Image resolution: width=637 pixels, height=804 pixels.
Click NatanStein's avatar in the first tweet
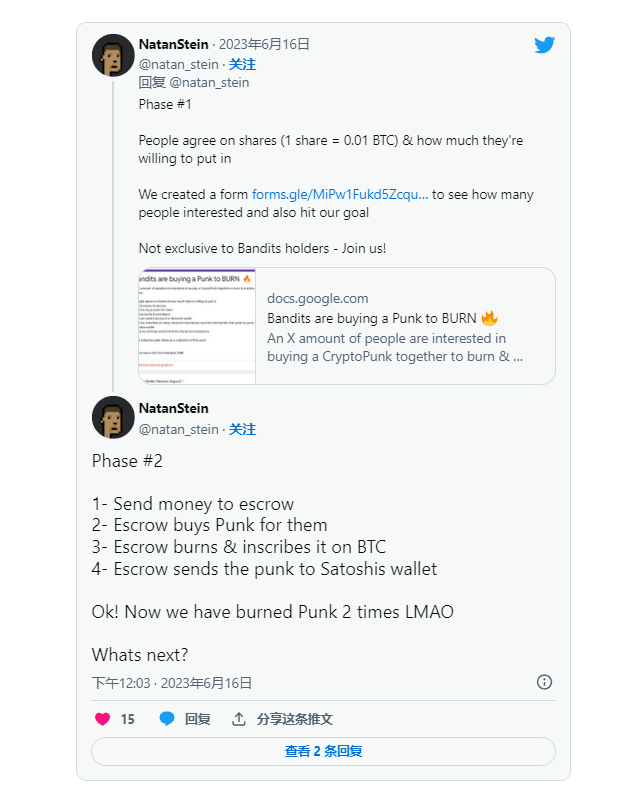(113, 55)
